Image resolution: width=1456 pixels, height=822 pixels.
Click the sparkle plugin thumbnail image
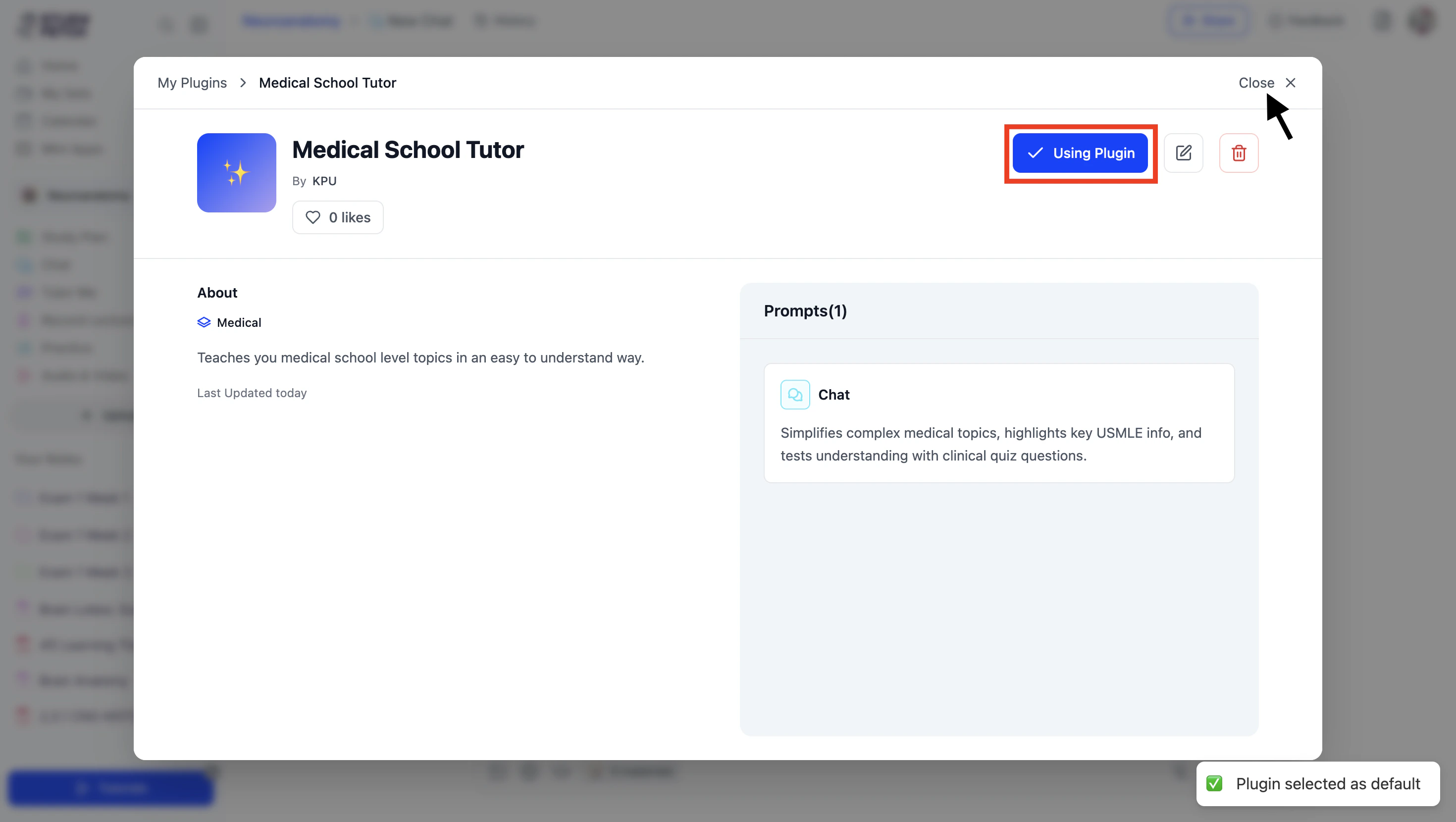pyautogui.click(x=236, y=172)
